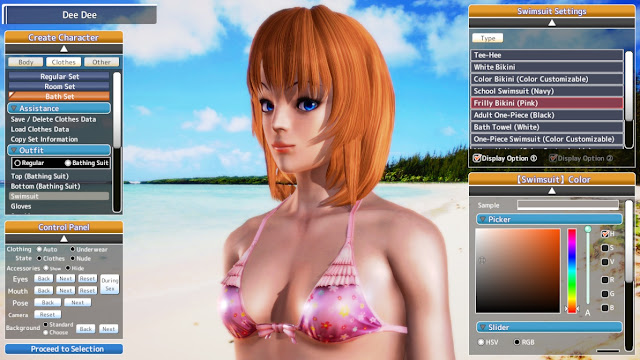
Task: Enable Display Option 1 checkbox
Action: click(x=477, y=158)
